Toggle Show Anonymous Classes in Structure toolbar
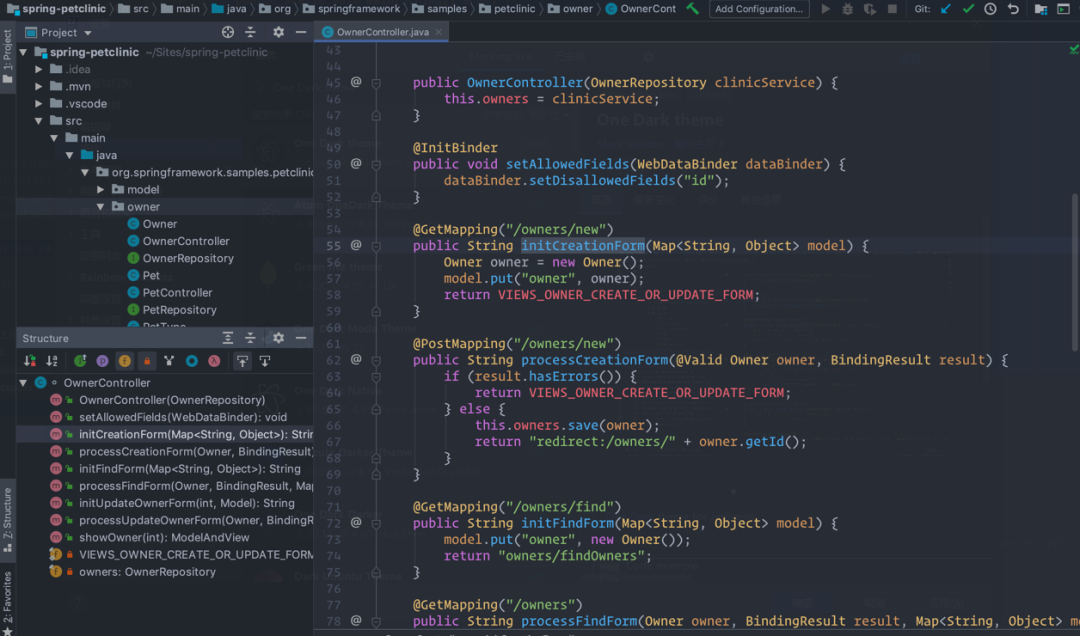Viewport: 1080px width, 636px height. [x=191, y=360]
